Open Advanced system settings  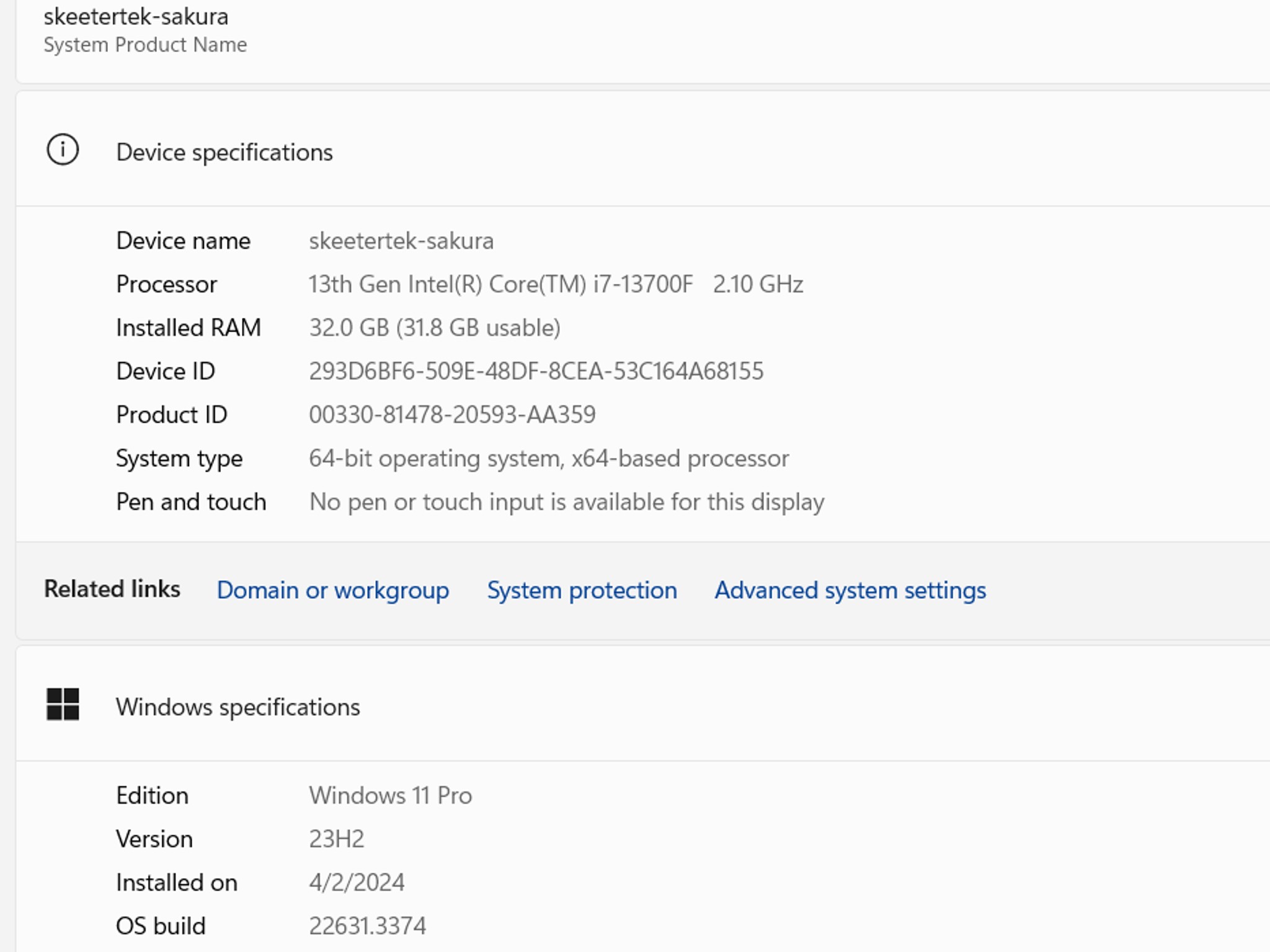point(850,590)
